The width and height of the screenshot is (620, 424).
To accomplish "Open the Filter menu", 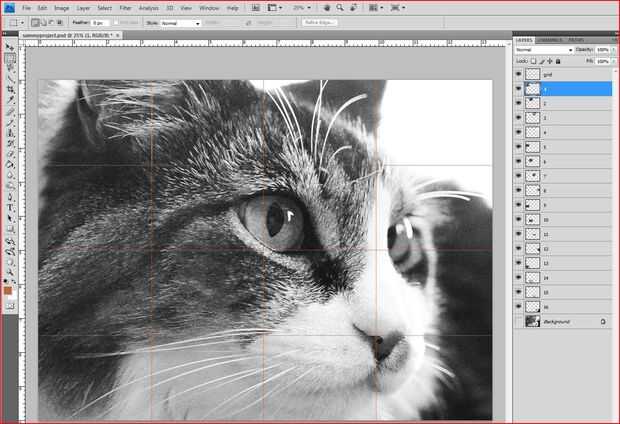I will click(x=125, y=8).
